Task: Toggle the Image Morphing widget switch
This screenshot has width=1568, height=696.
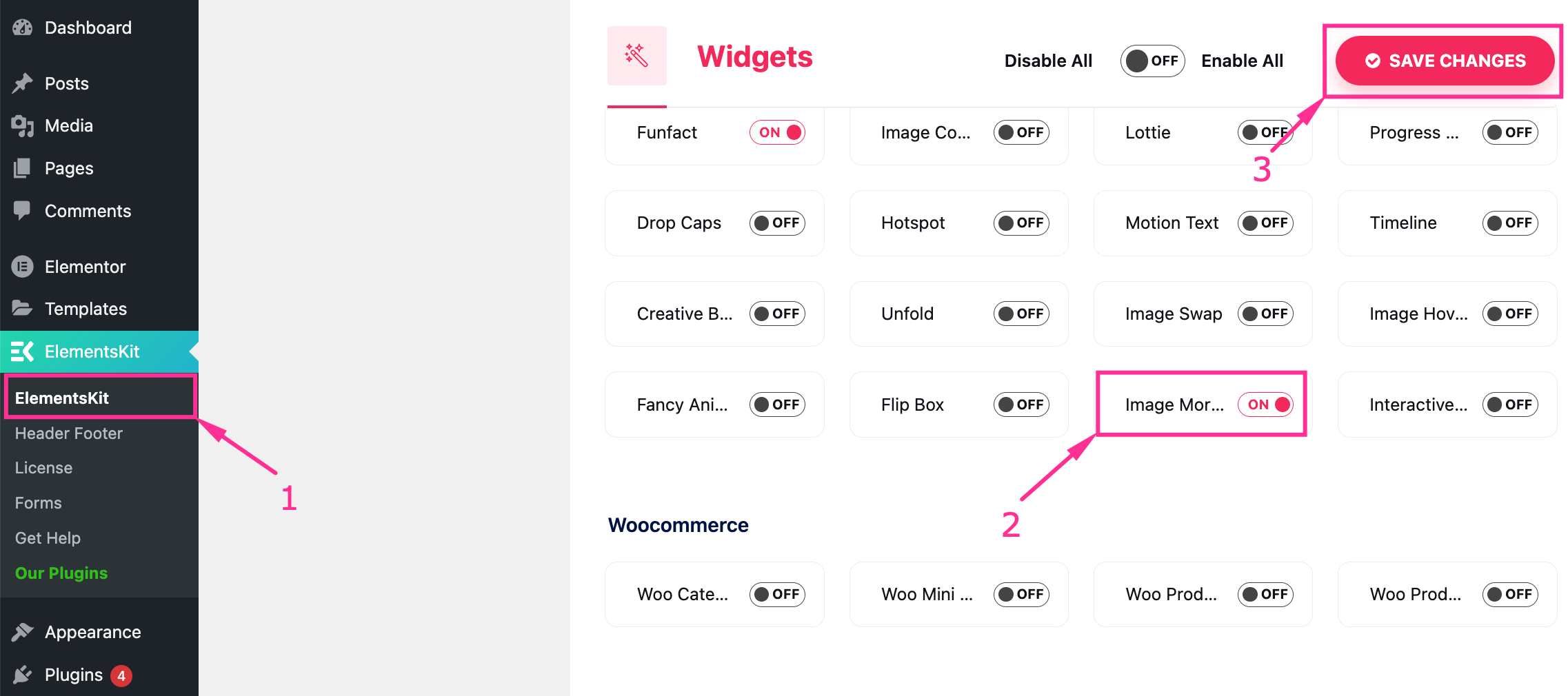Action: [1265, 405]
